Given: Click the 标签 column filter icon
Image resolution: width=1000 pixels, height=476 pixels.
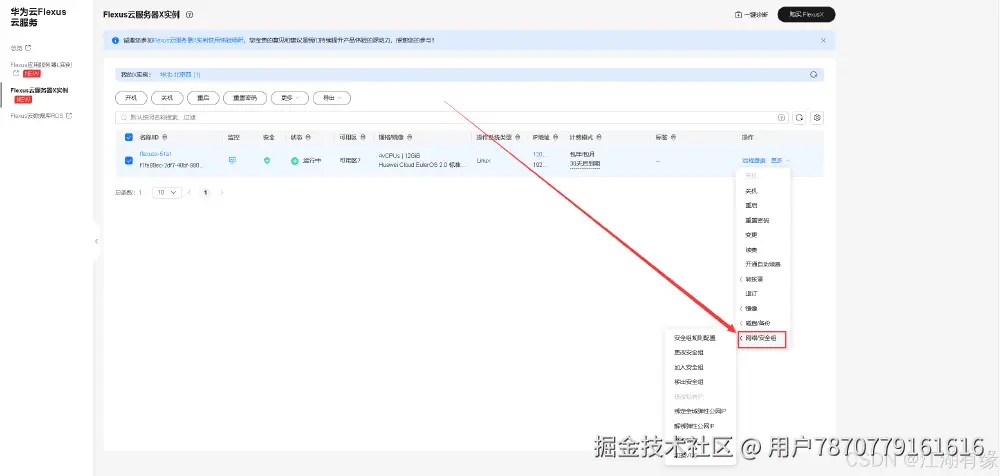Looking at the screenshot, I should [x=673, y=137].
